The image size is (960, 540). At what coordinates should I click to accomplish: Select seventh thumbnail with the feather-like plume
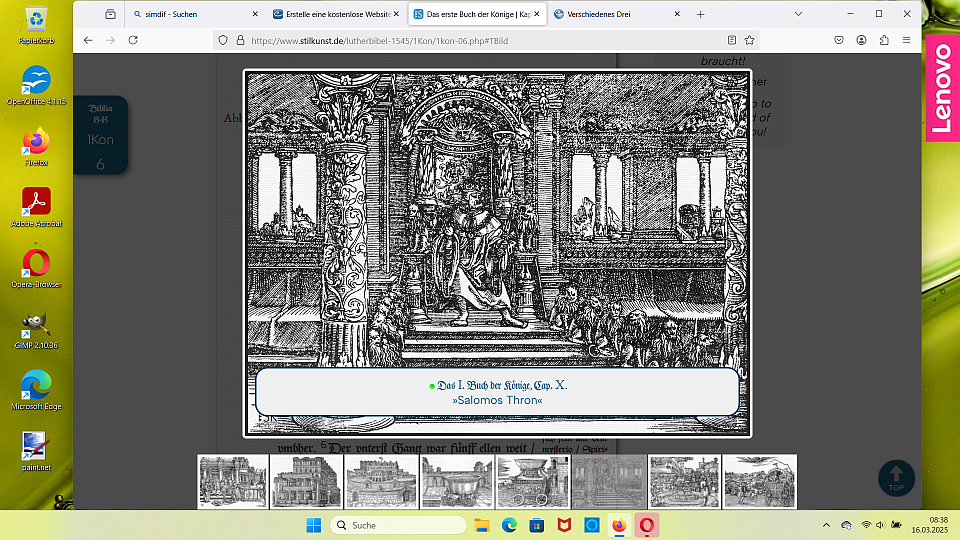(x=684, y=482)
